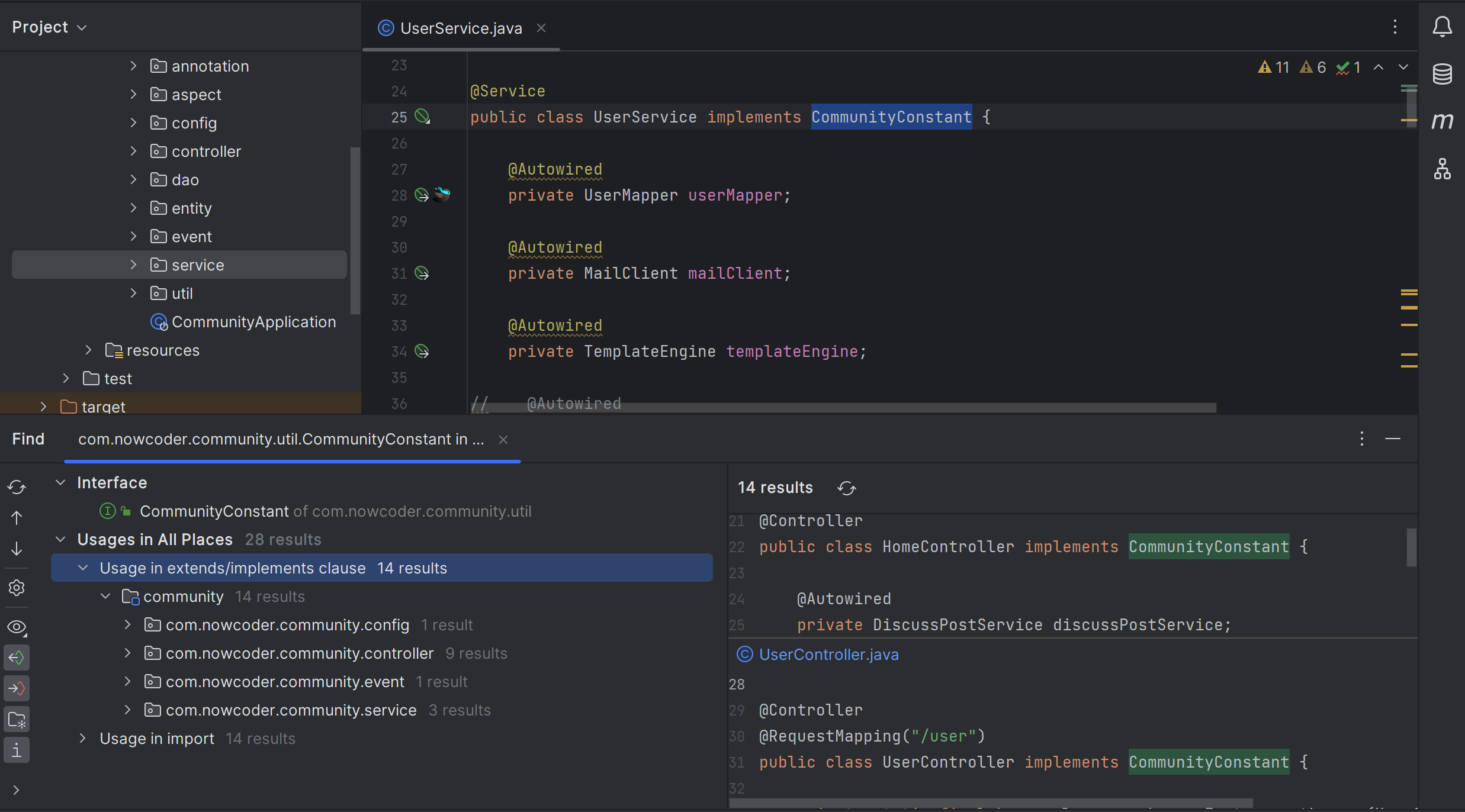The height and width of the screenshot is (812, 1465).
Task: Open the Find panel options menu
Action: 1362,438
